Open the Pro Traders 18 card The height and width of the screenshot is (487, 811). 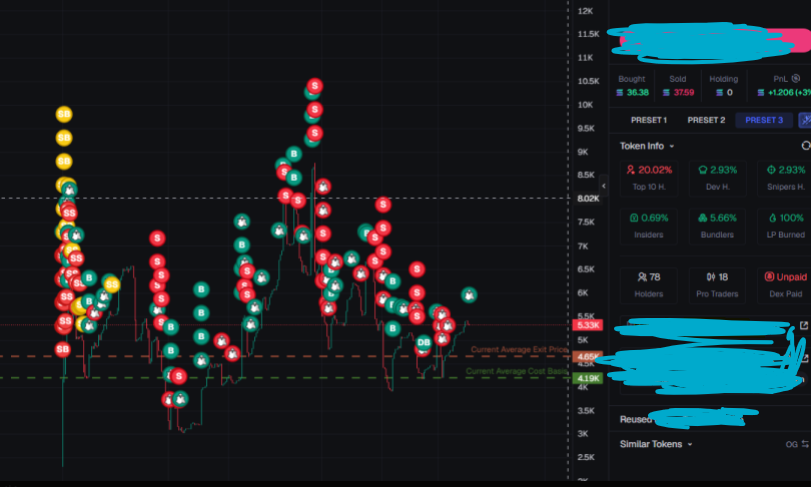(717, 285)
